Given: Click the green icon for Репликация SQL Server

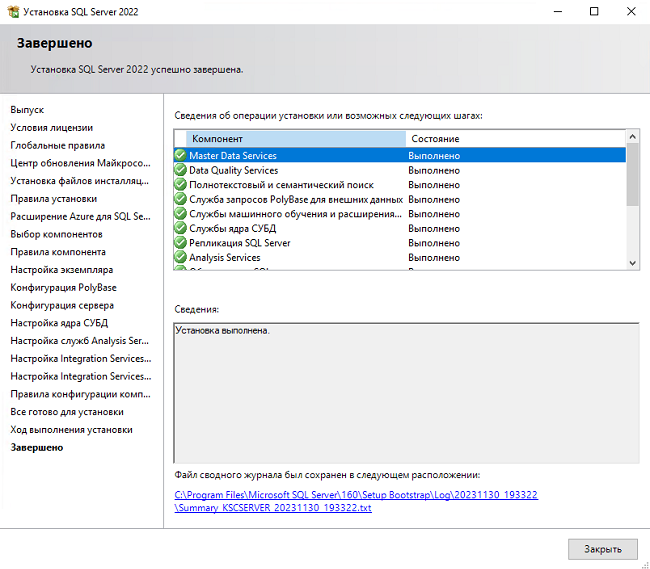Looking at the screenshot, I should [x=180, y=243].
